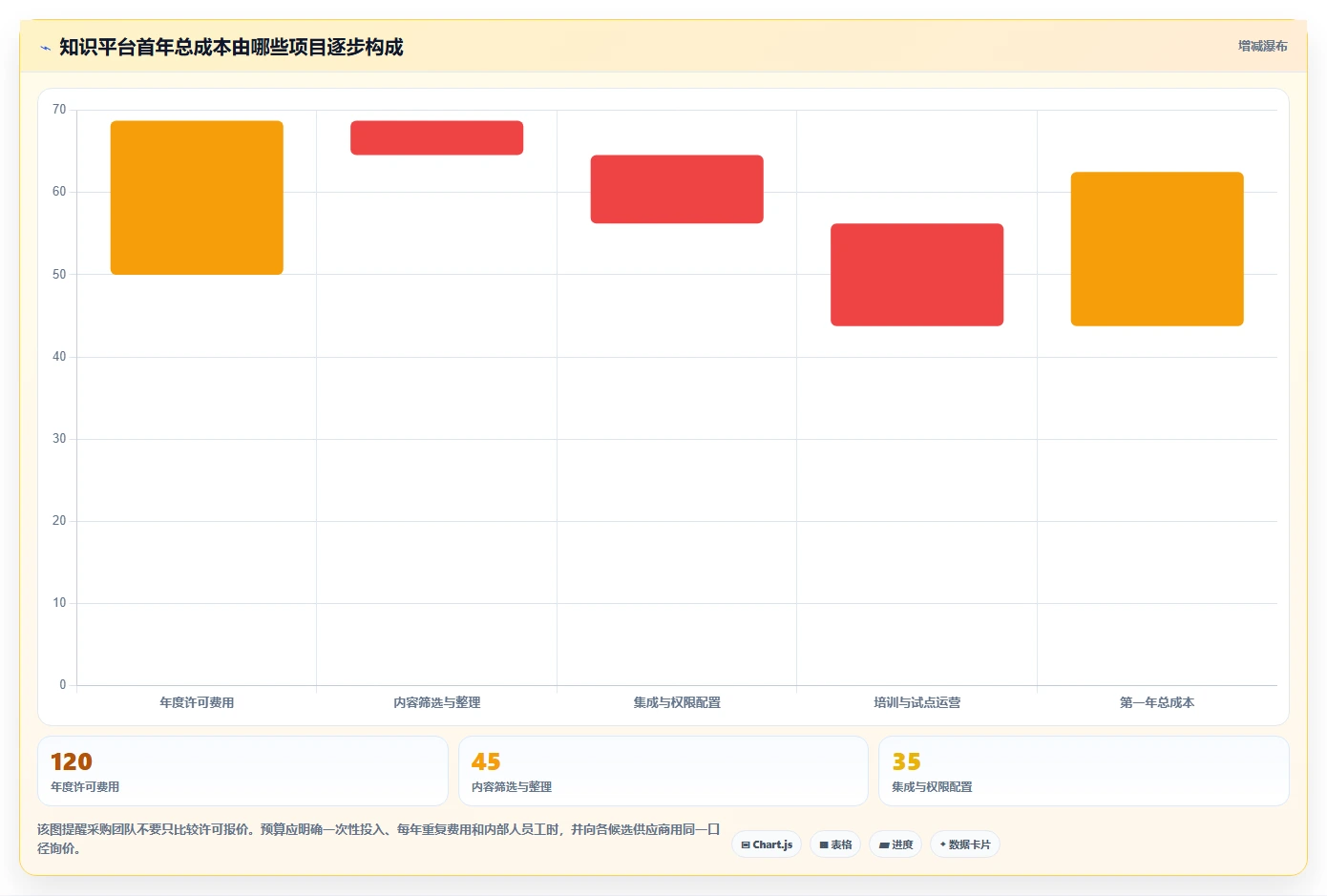Image resolution: width=1327 pixels, height=896 pixels.
Task: Click the y-axis tick label 60
Action: click(59, 192)
